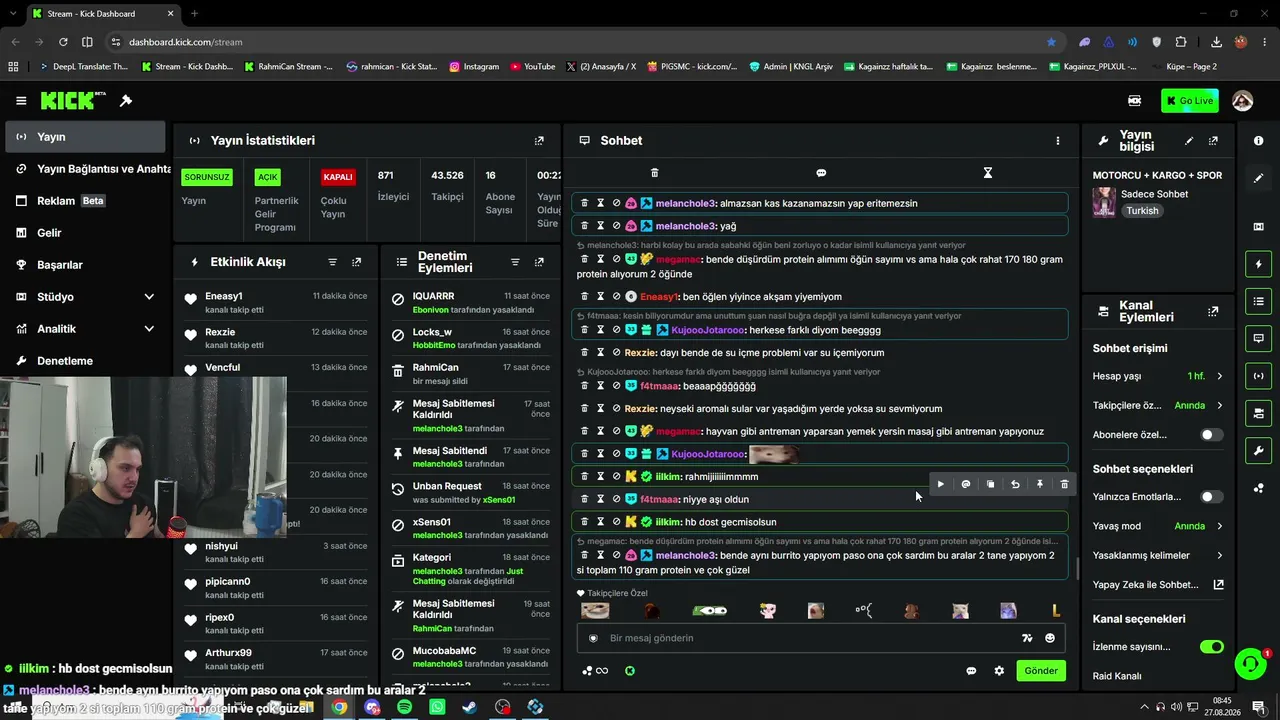Open Yasaklanmış kelimeler chevron
The image size is (1280, 720).
[1219, 555]
